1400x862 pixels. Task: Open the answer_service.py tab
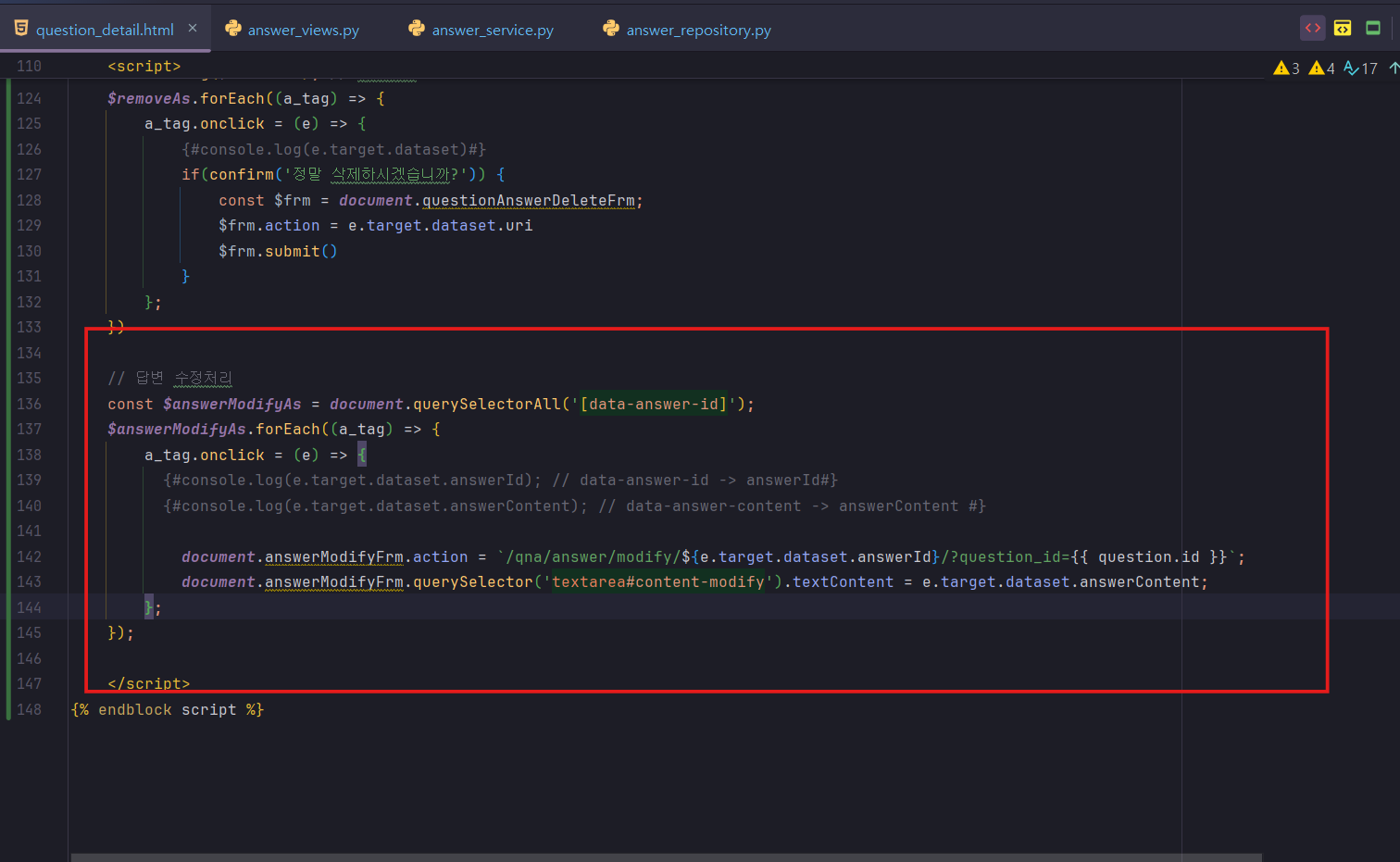coord(481,30)
